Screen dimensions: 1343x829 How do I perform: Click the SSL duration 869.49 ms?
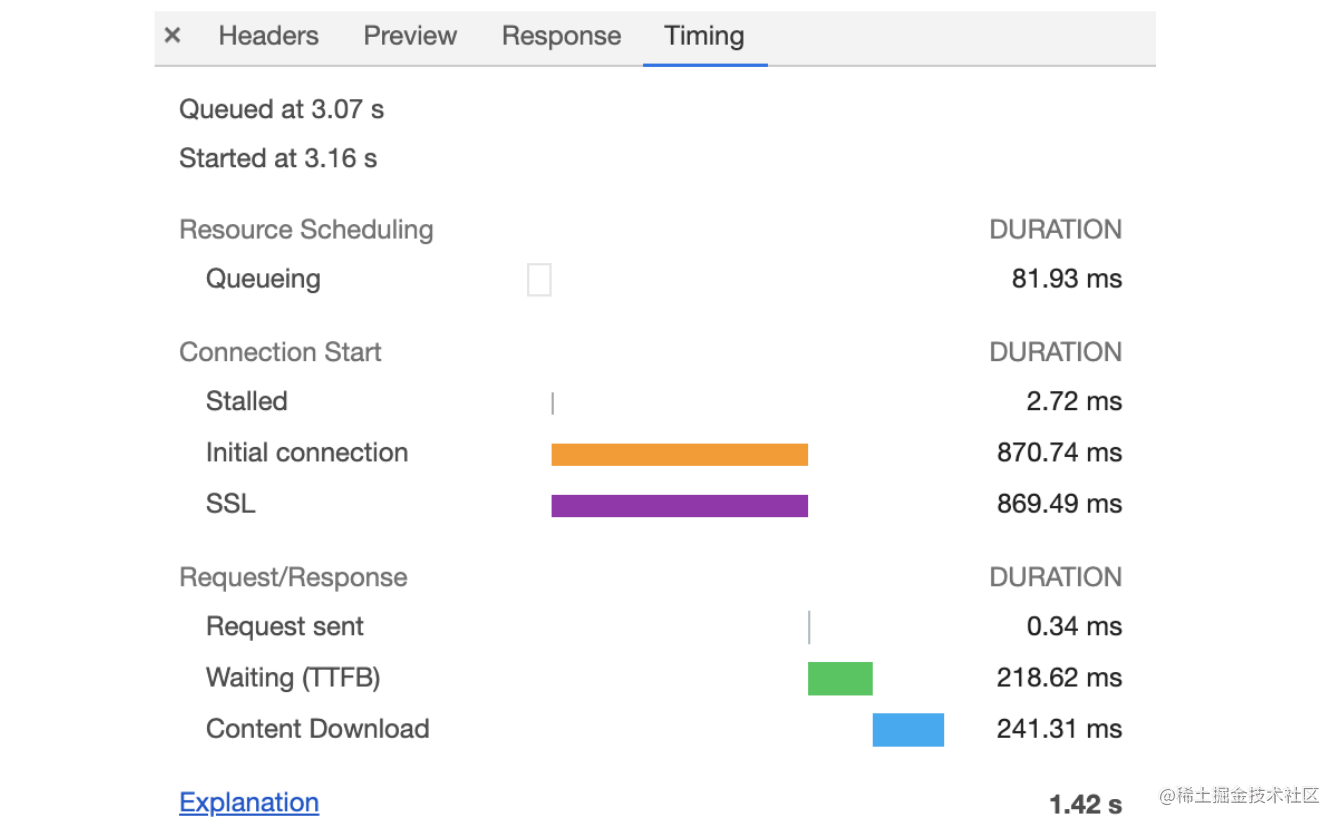point(1059,504)
